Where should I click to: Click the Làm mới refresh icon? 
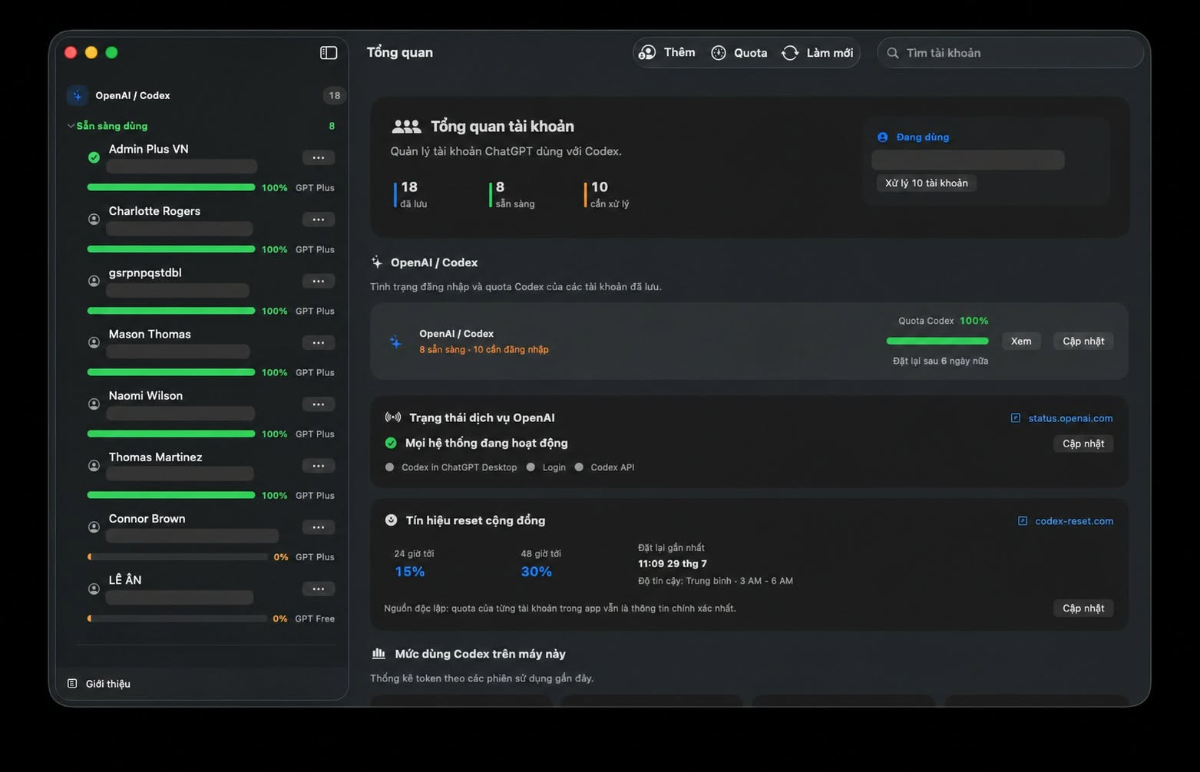790,53
